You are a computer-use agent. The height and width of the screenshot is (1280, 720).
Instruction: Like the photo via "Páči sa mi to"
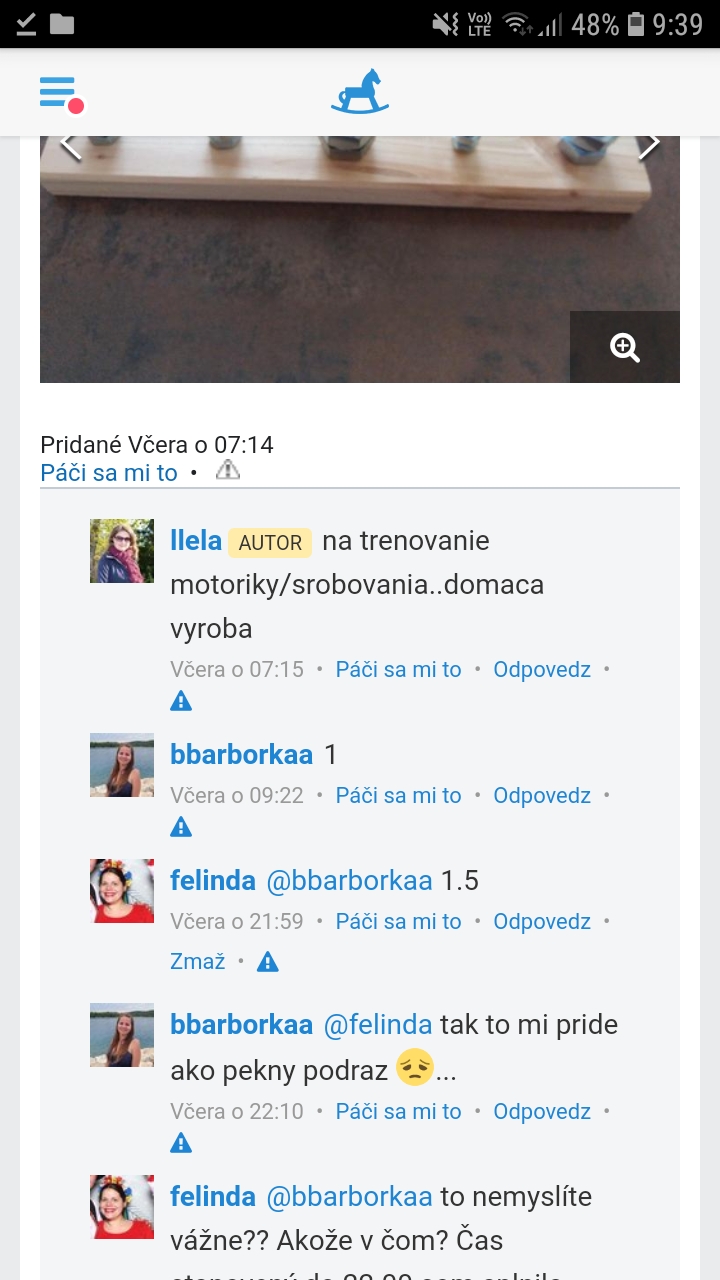tap(109, 473)
